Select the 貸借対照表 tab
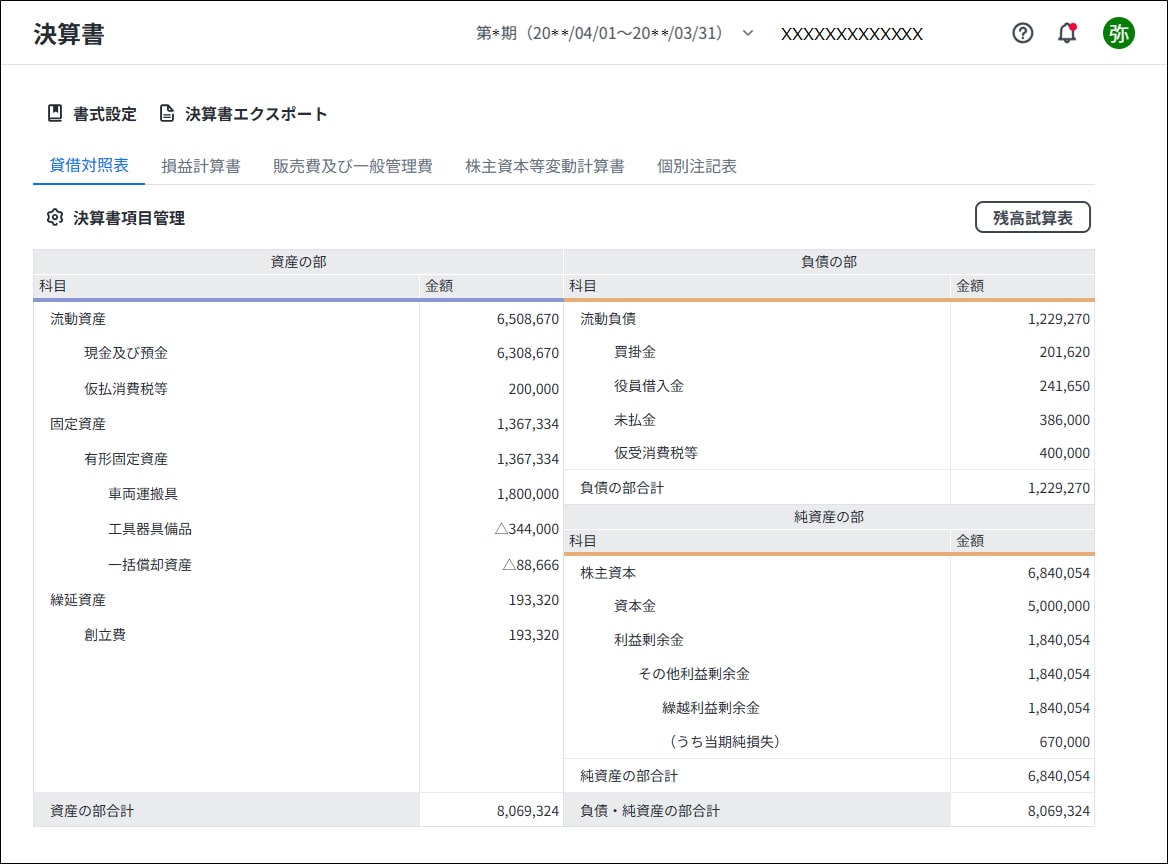The image size is (1168, 864). pos(89,165)
